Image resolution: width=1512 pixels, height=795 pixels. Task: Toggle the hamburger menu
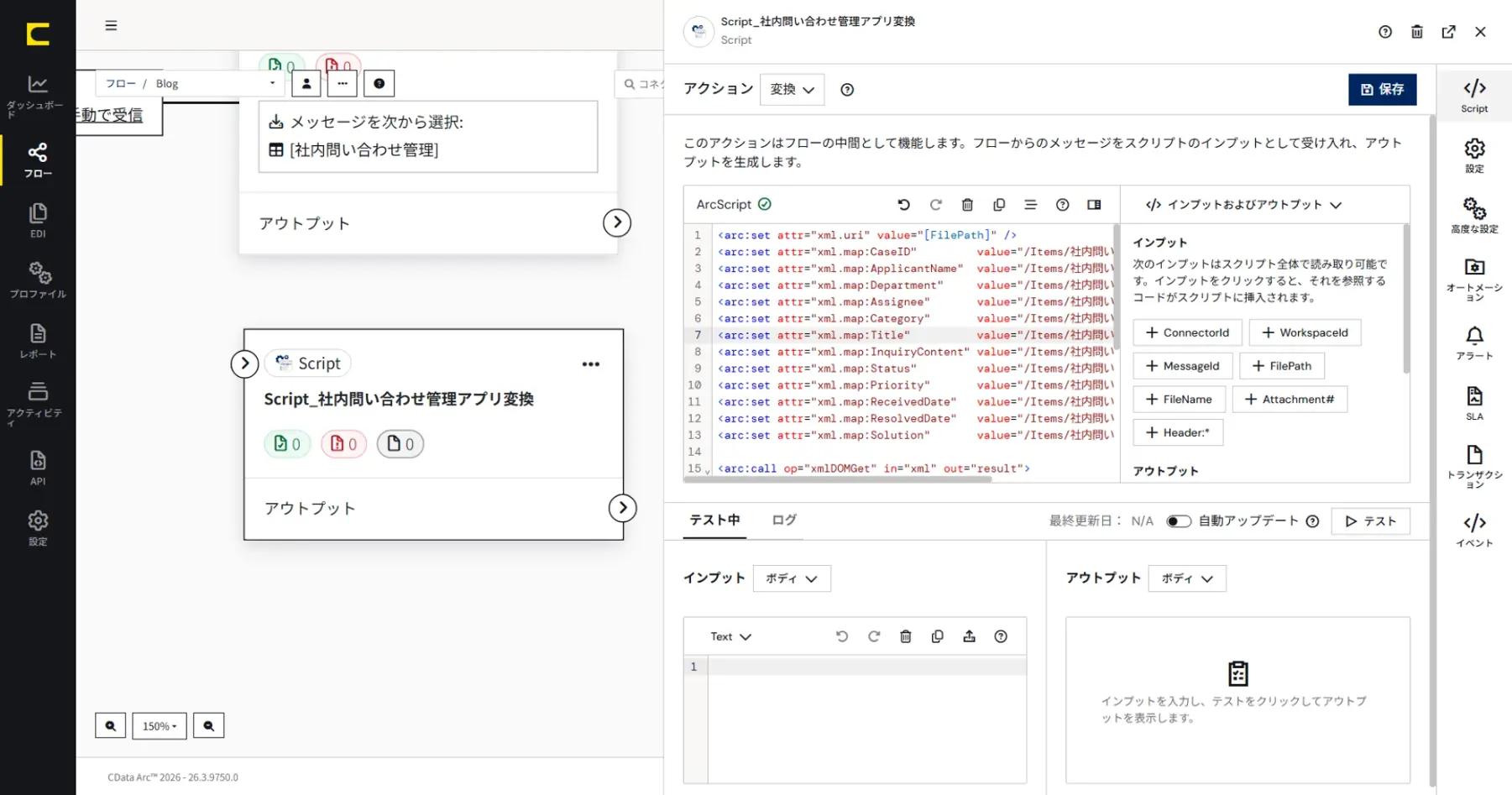(111, 25)
